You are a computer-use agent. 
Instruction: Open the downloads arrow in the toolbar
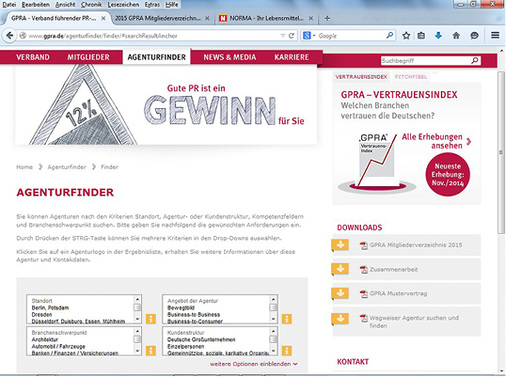click(438, 35)
